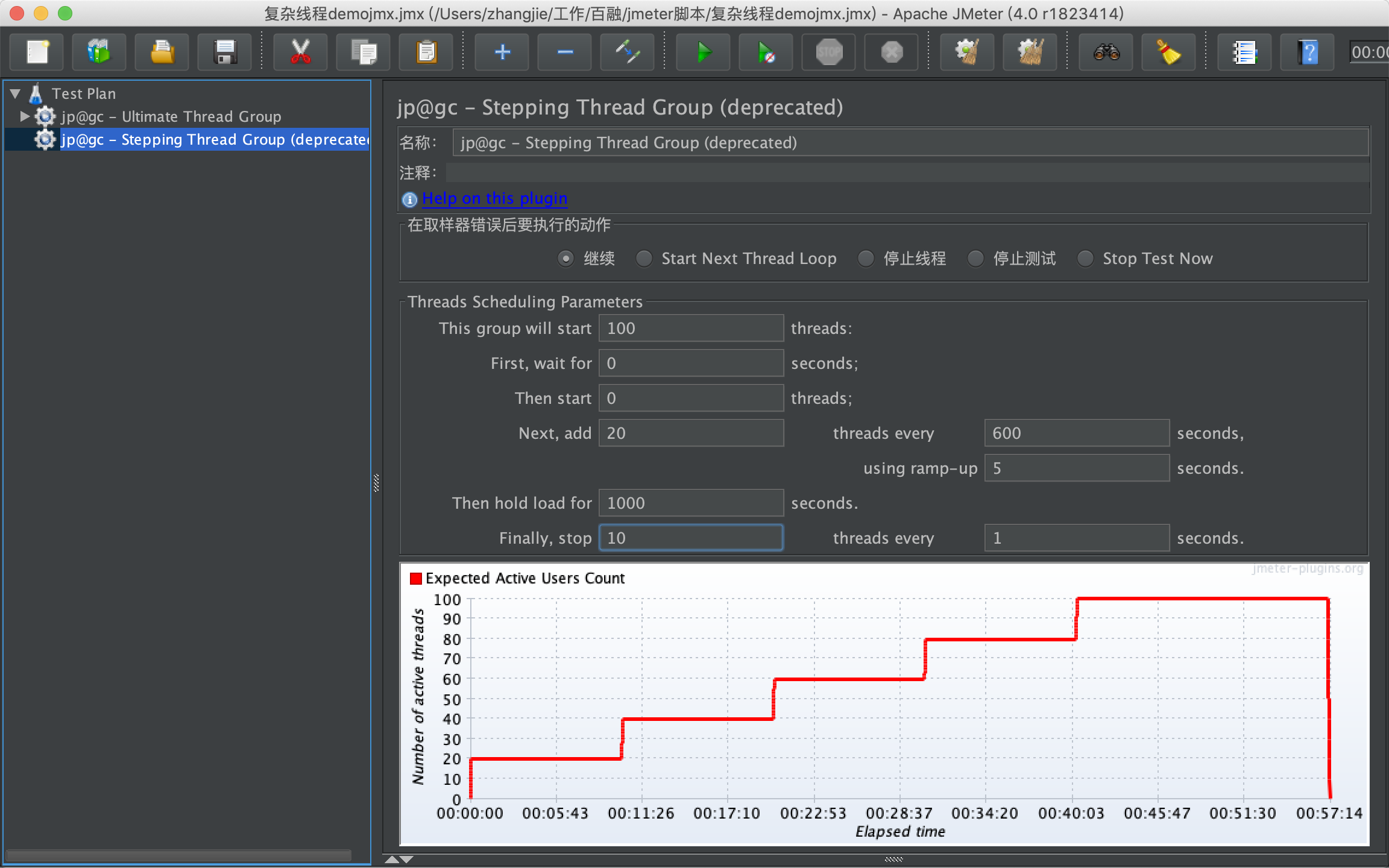Click the Save floppy disk icon
1389x868 pixels.
point(225,52)
